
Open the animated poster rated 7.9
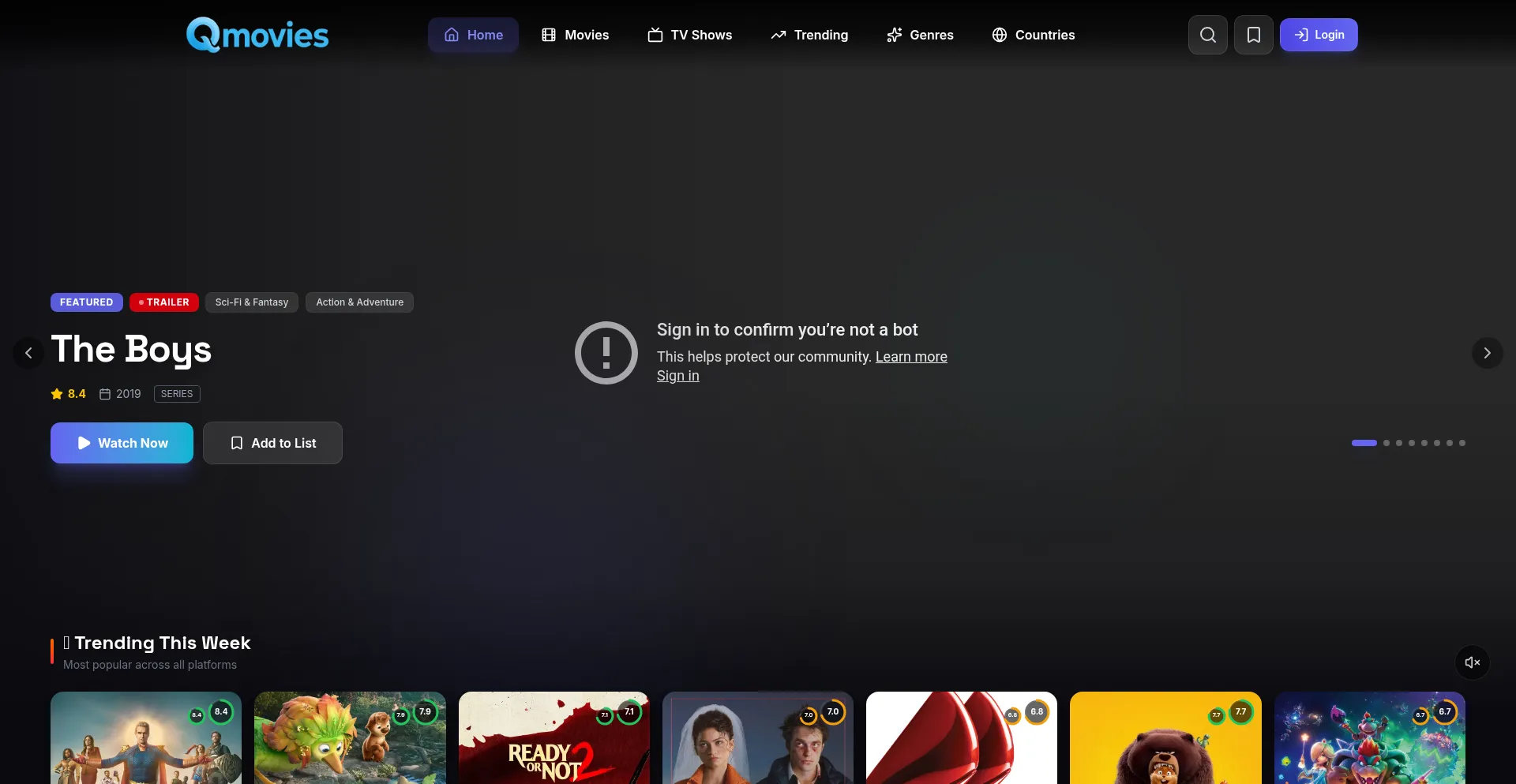click(x=350, y=738)
